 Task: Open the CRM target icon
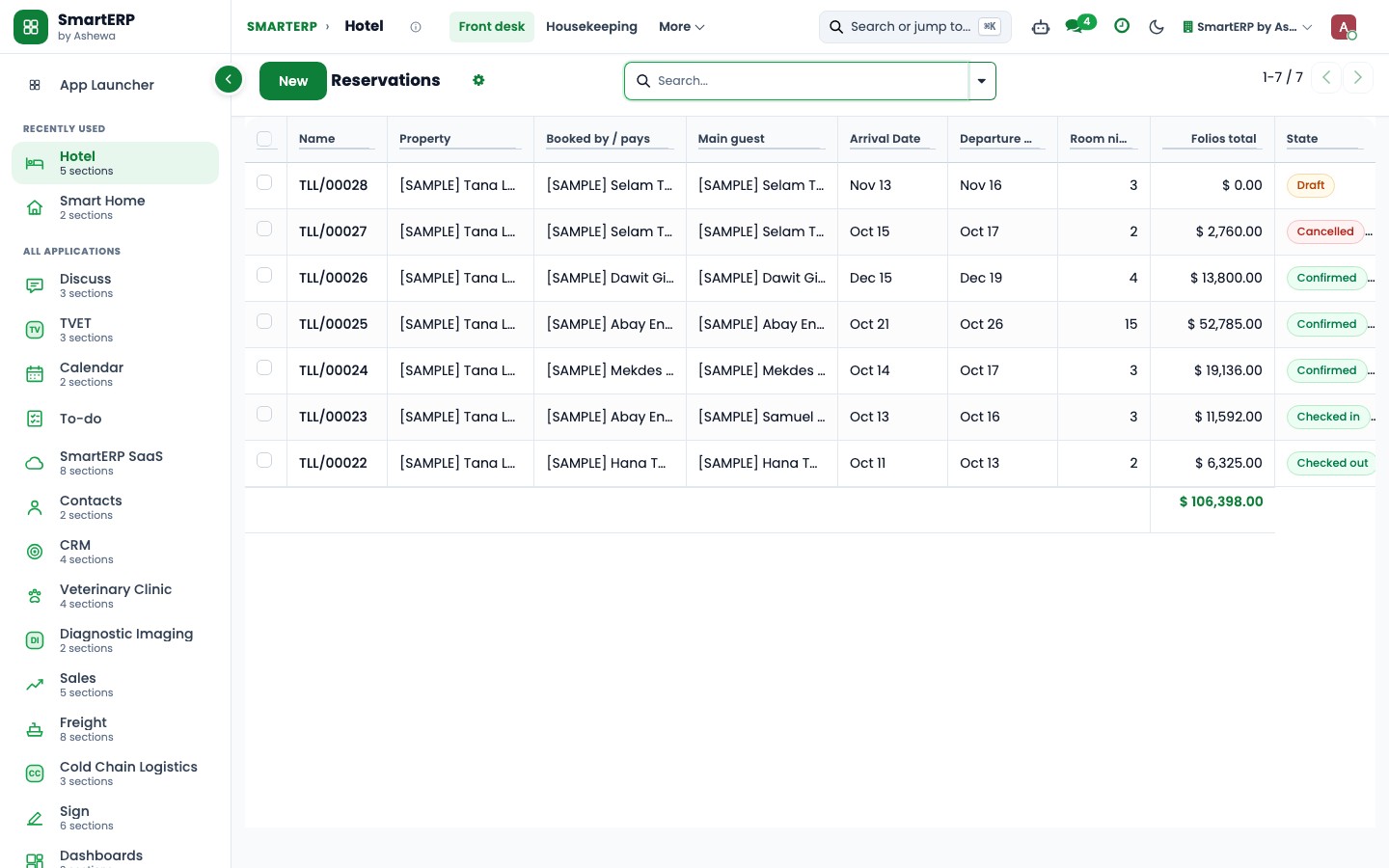coord(35,552)
